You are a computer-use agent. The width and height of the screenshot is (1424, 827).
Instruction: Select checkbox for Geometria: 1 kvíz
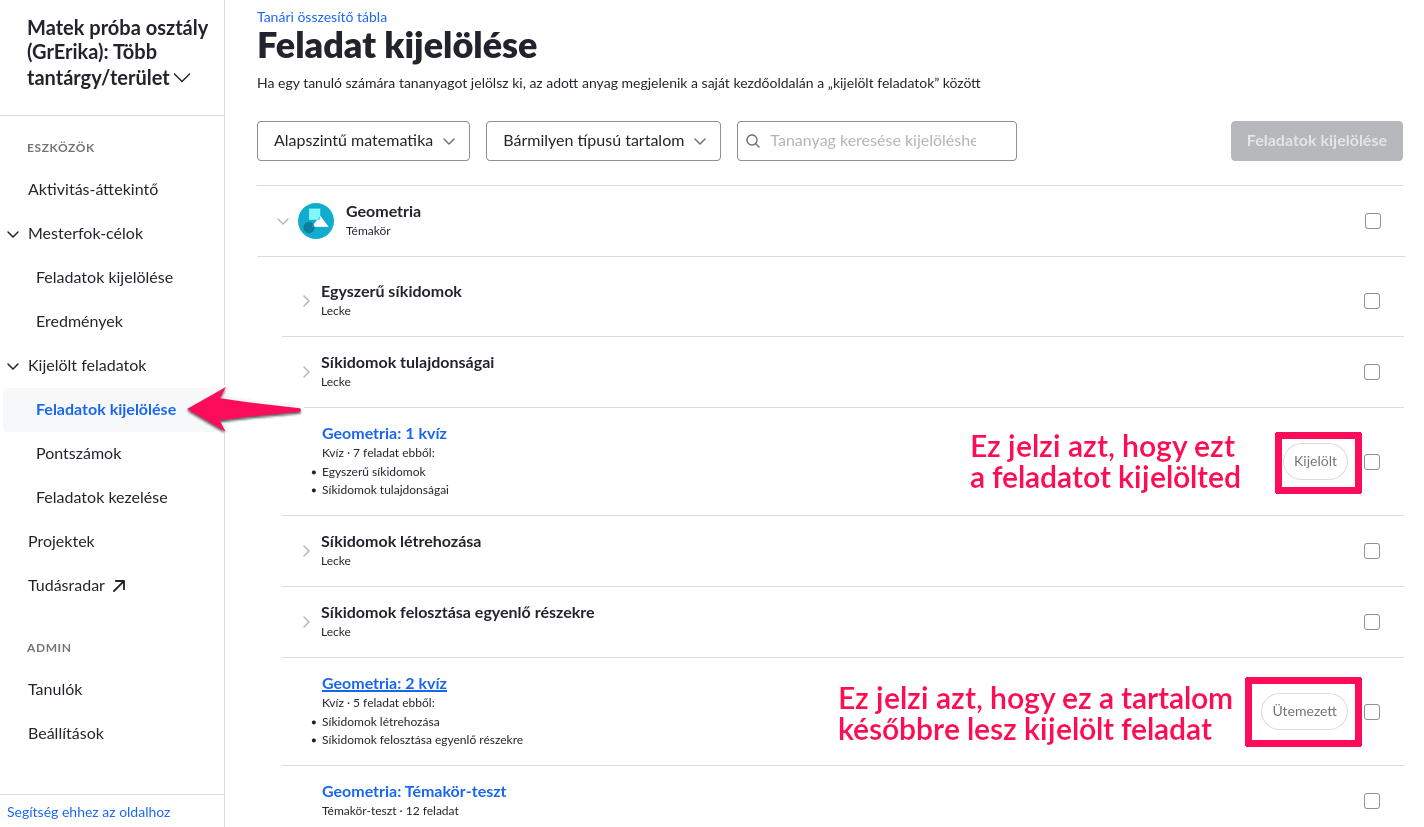[x=1372, y=462]
